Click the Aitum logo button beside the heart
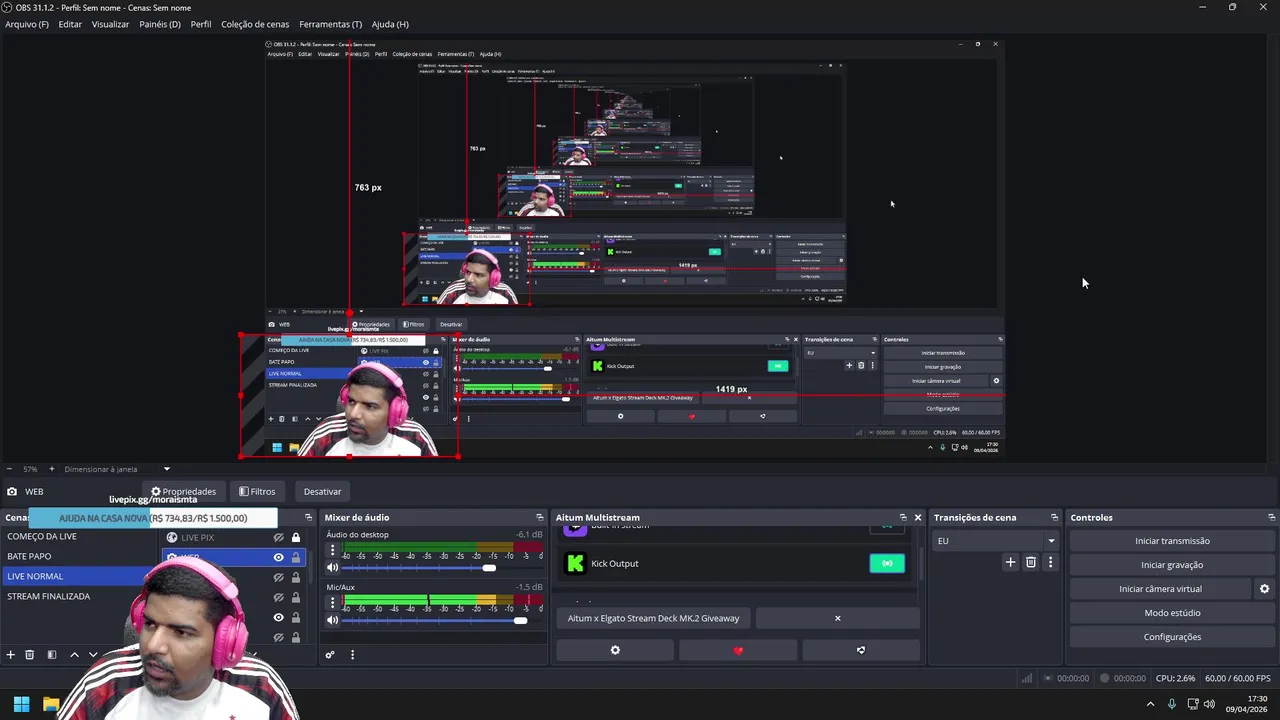The height and width of the screenshot is (720, 1280). (x=861, y=650)
